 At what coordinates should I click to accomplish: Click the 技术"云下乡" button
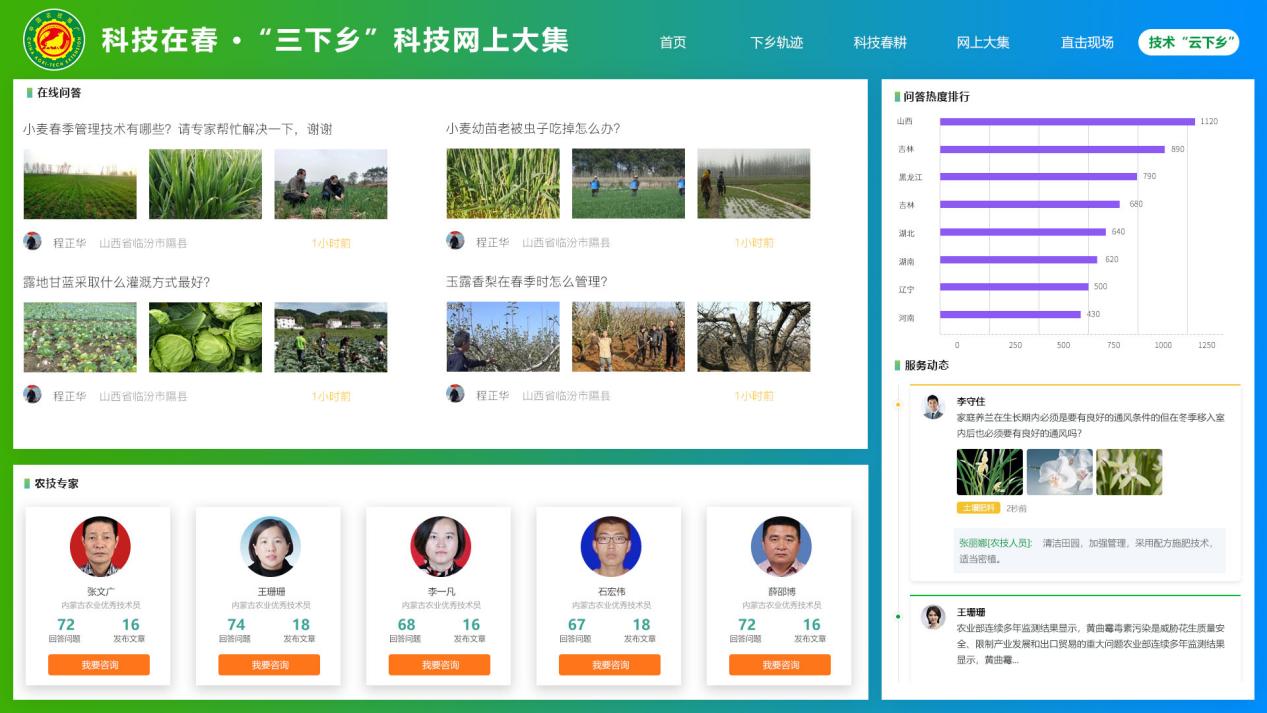click(1188, 42)
